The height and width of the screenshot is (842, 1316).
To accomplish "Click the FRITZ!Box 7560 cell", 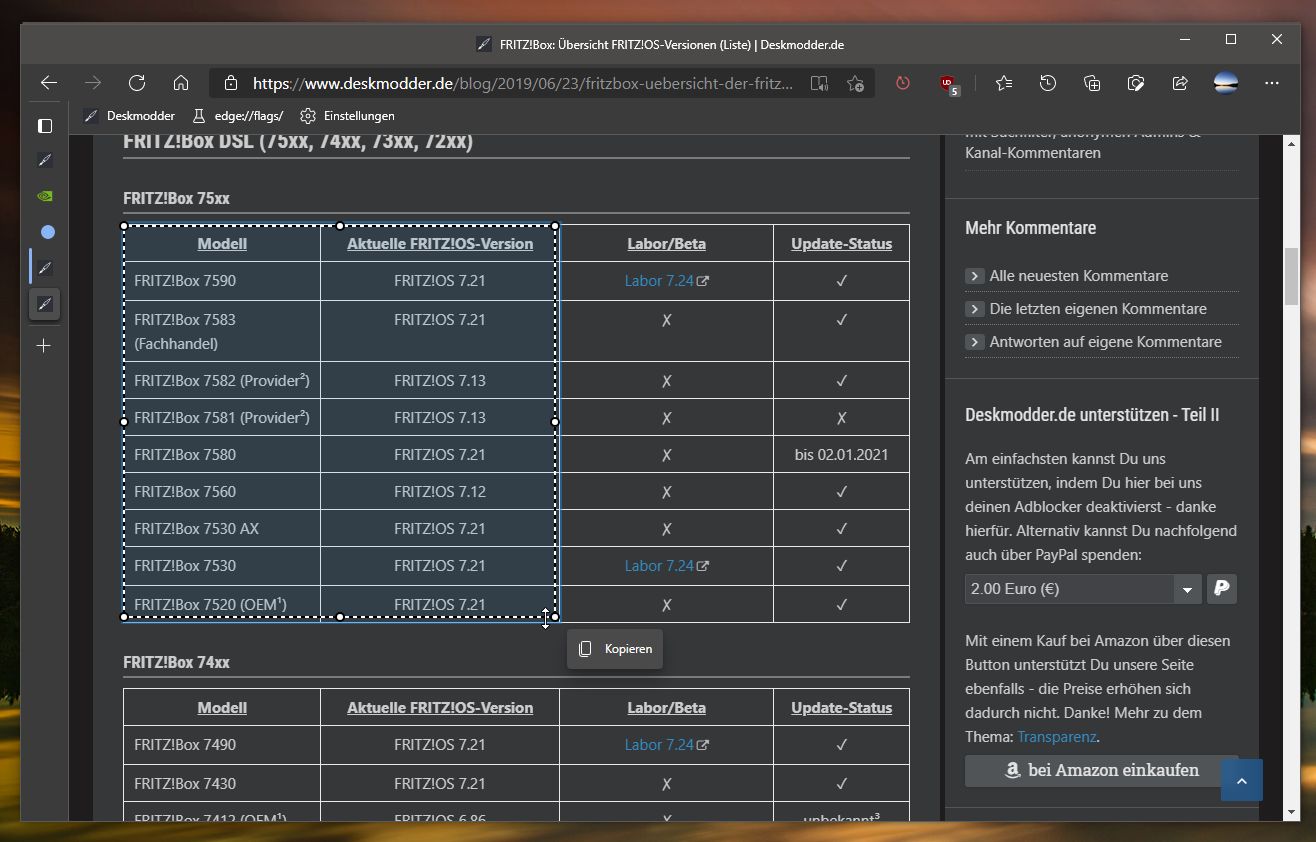I will click(x=222, y=492).
